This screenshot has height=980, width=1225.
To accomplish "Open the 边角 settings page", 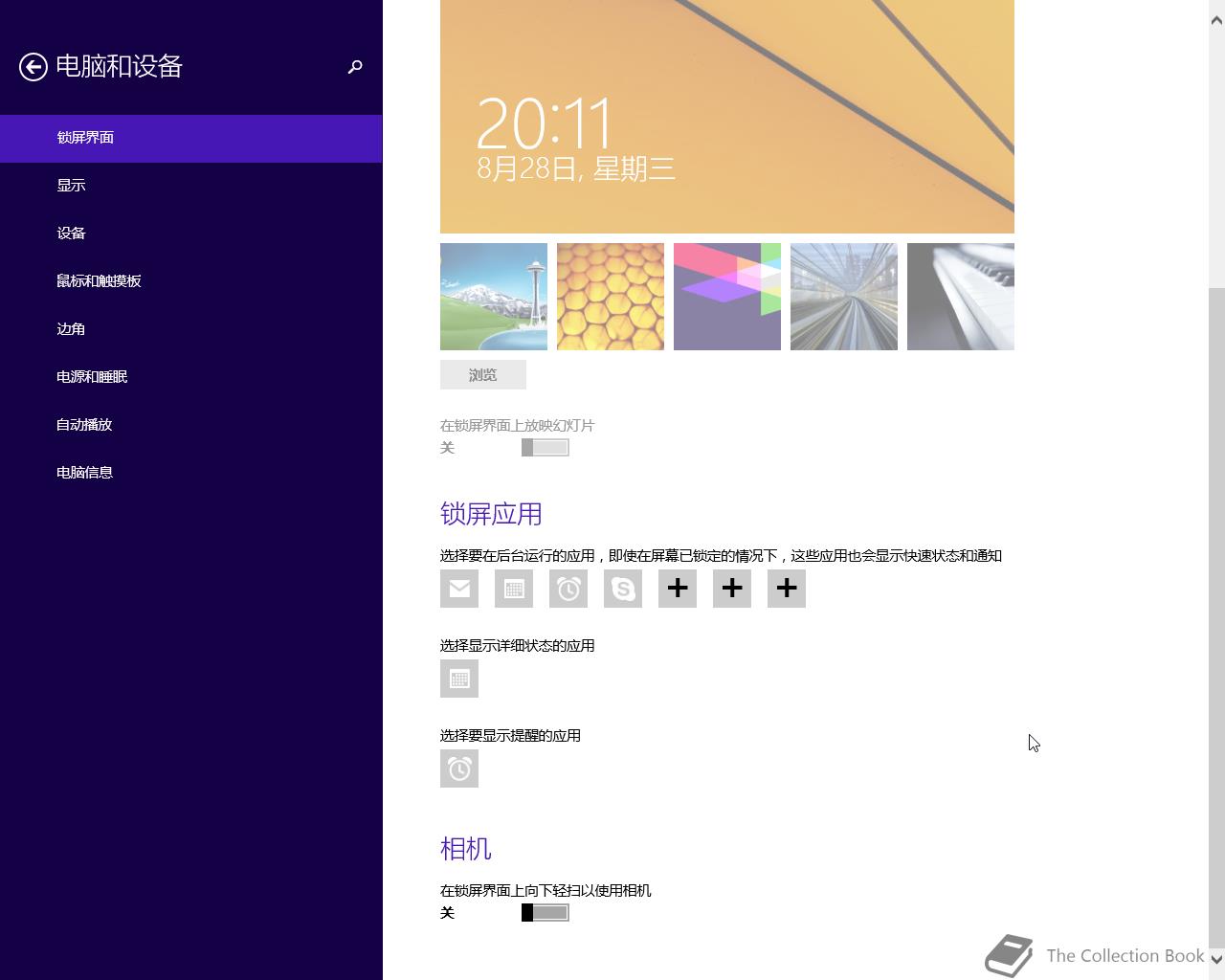I will (x=191, y=329).
